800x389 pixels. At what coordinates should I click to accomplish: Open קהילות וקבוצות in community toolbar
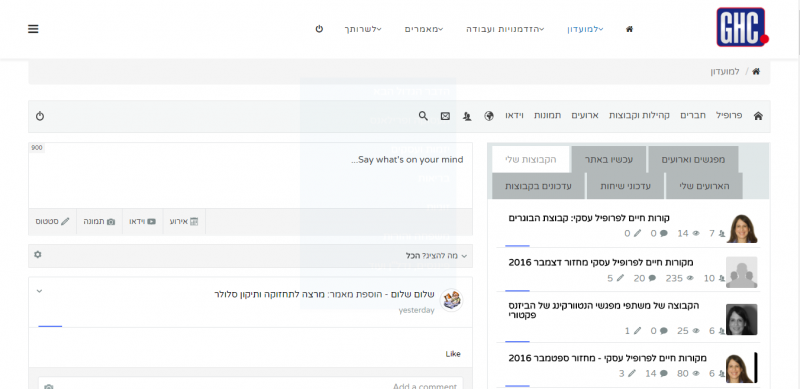(639, 115)
